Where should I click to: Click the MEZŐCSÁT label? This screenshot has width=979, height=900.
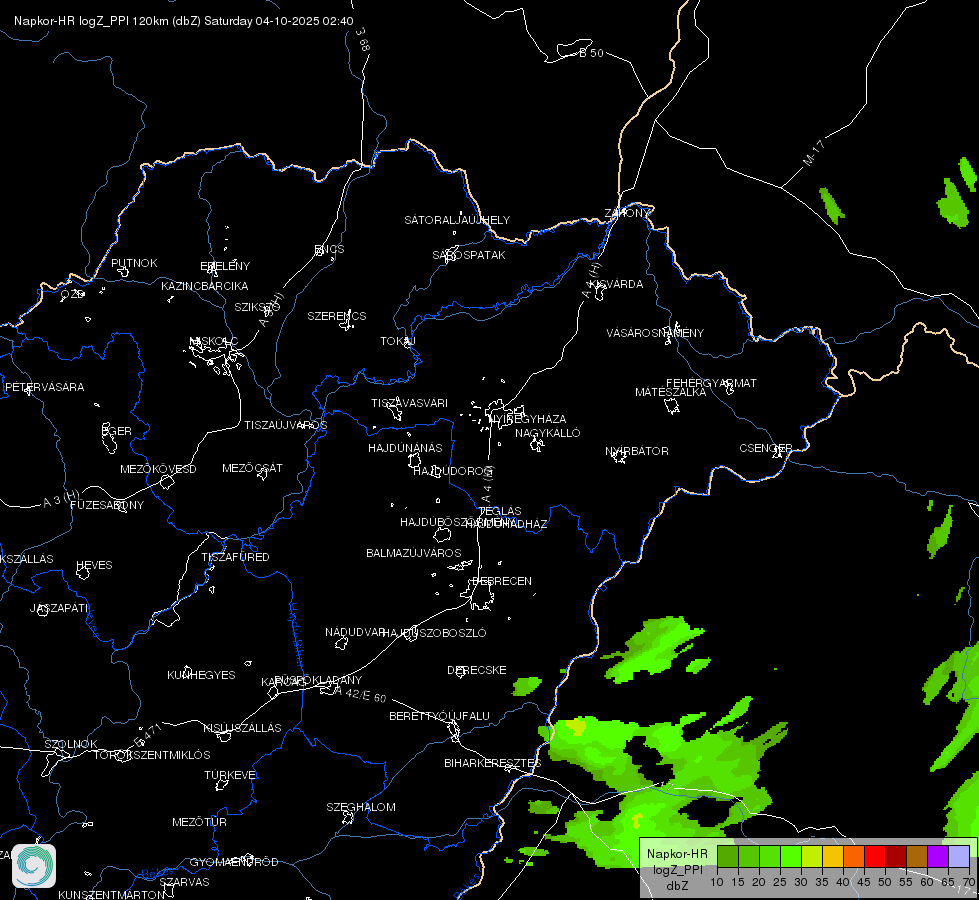click(x=252, y=468)
